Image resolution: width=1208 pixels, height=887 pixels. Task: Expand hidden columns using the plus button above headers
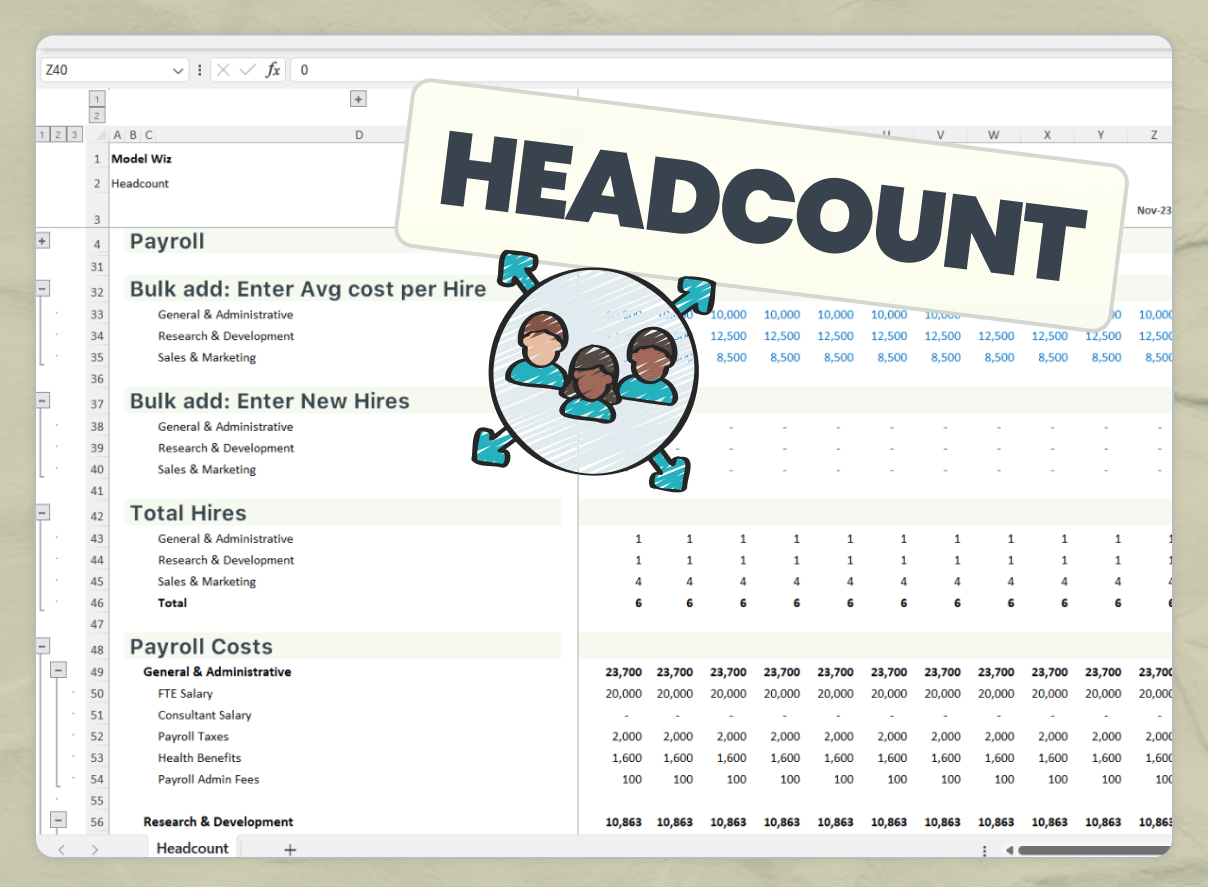point(357,99)
